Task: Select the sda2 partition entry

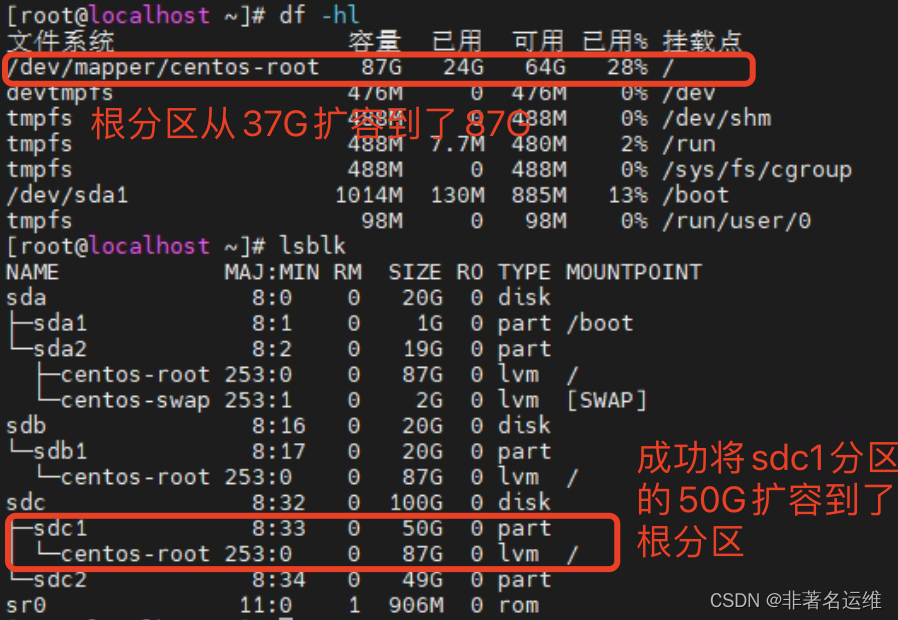Action: (278, 349)
